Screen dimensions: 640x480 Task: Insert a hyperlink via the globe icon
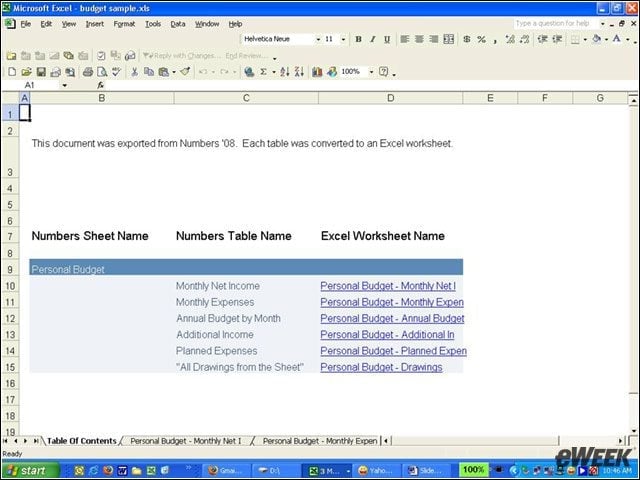point(249,72)
